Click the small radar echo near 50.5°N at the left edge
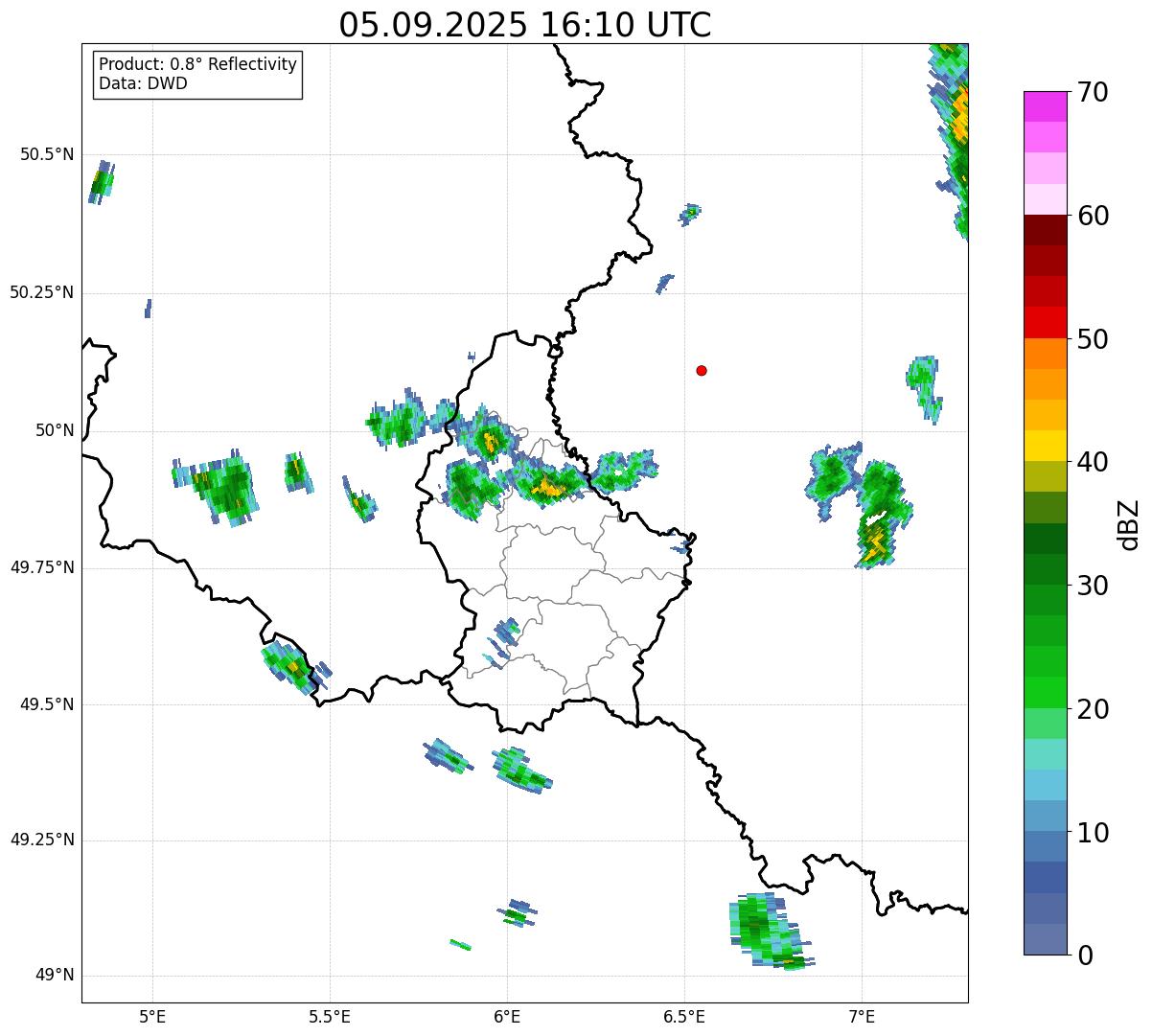The width and height of the screenshot is (1152, 1036). point(102,181)
